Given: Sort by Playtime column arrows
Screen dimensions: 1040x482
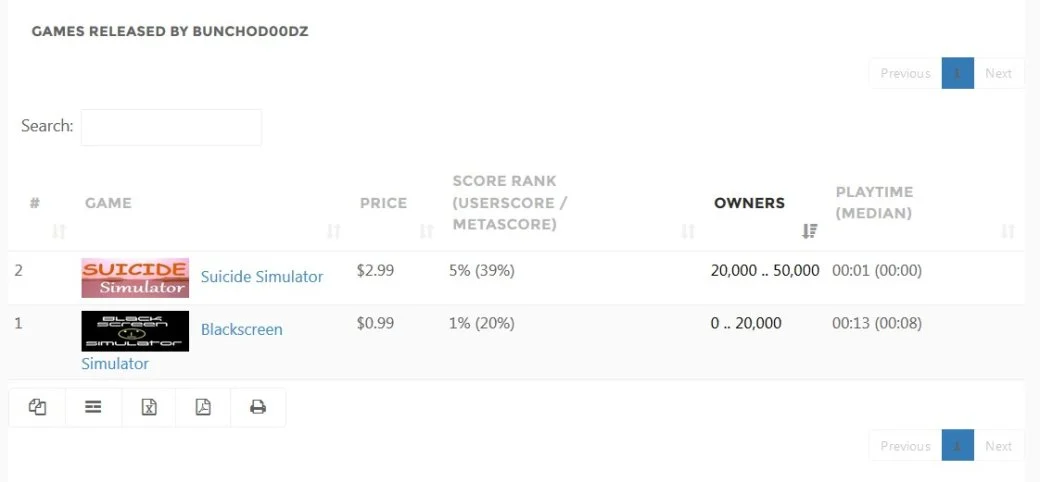Looking at the screenshot, I should [x=1008, y=231].
